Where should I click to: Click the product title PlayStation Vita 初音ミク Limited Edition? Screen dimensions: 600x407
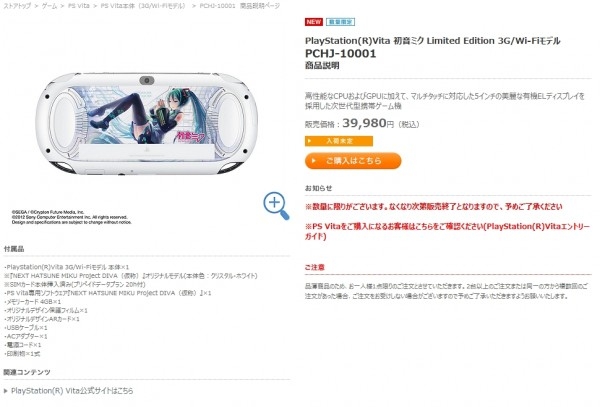coord(432,41)
